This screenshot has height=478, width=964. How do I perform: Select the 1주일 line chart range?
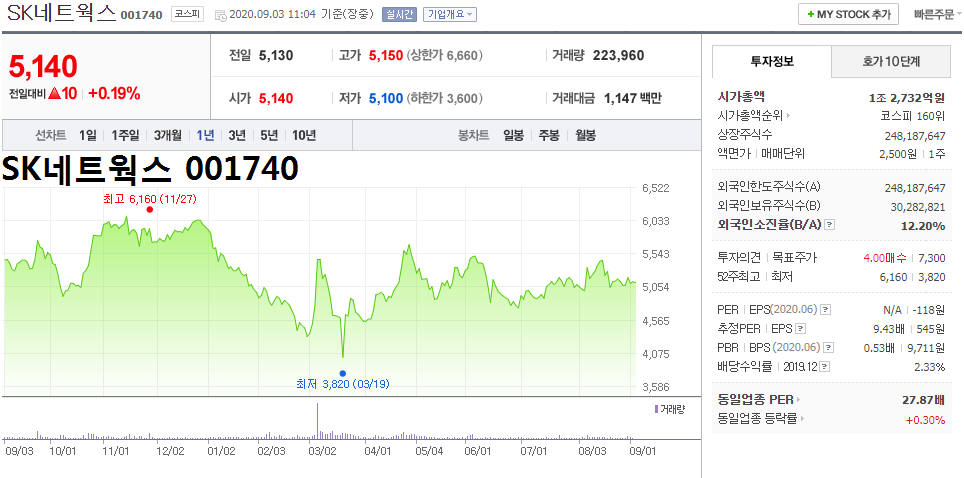pyautogui.click(x=125, y=135)
